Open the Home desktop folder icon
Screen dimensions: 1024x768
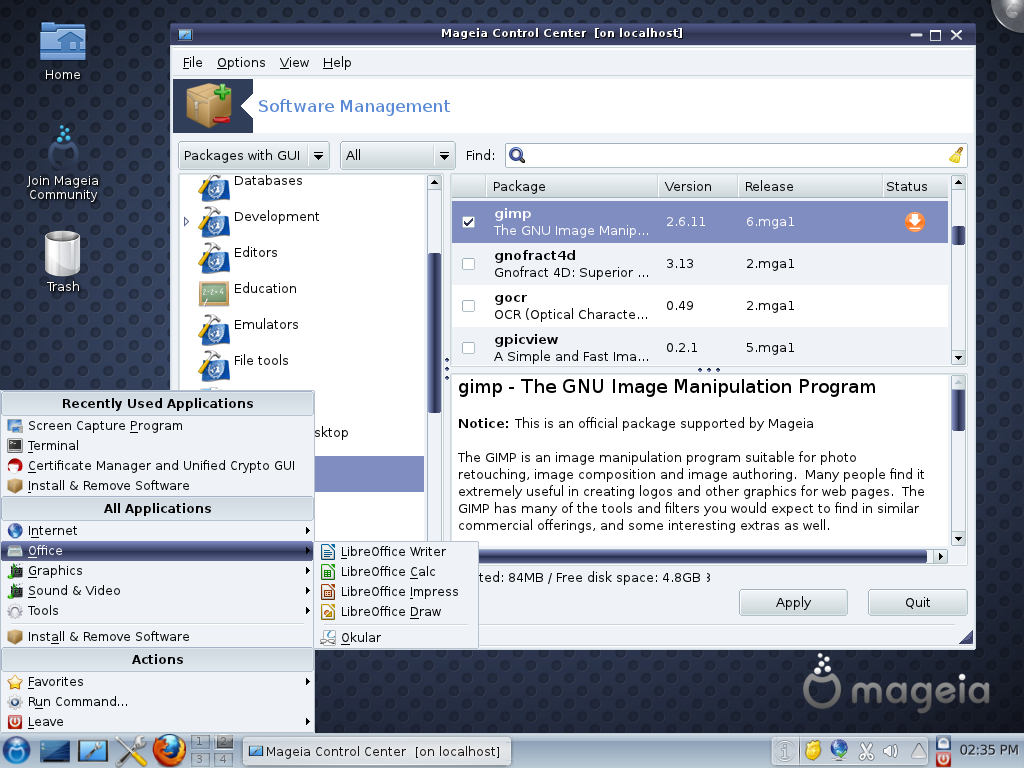pos(62,42)
